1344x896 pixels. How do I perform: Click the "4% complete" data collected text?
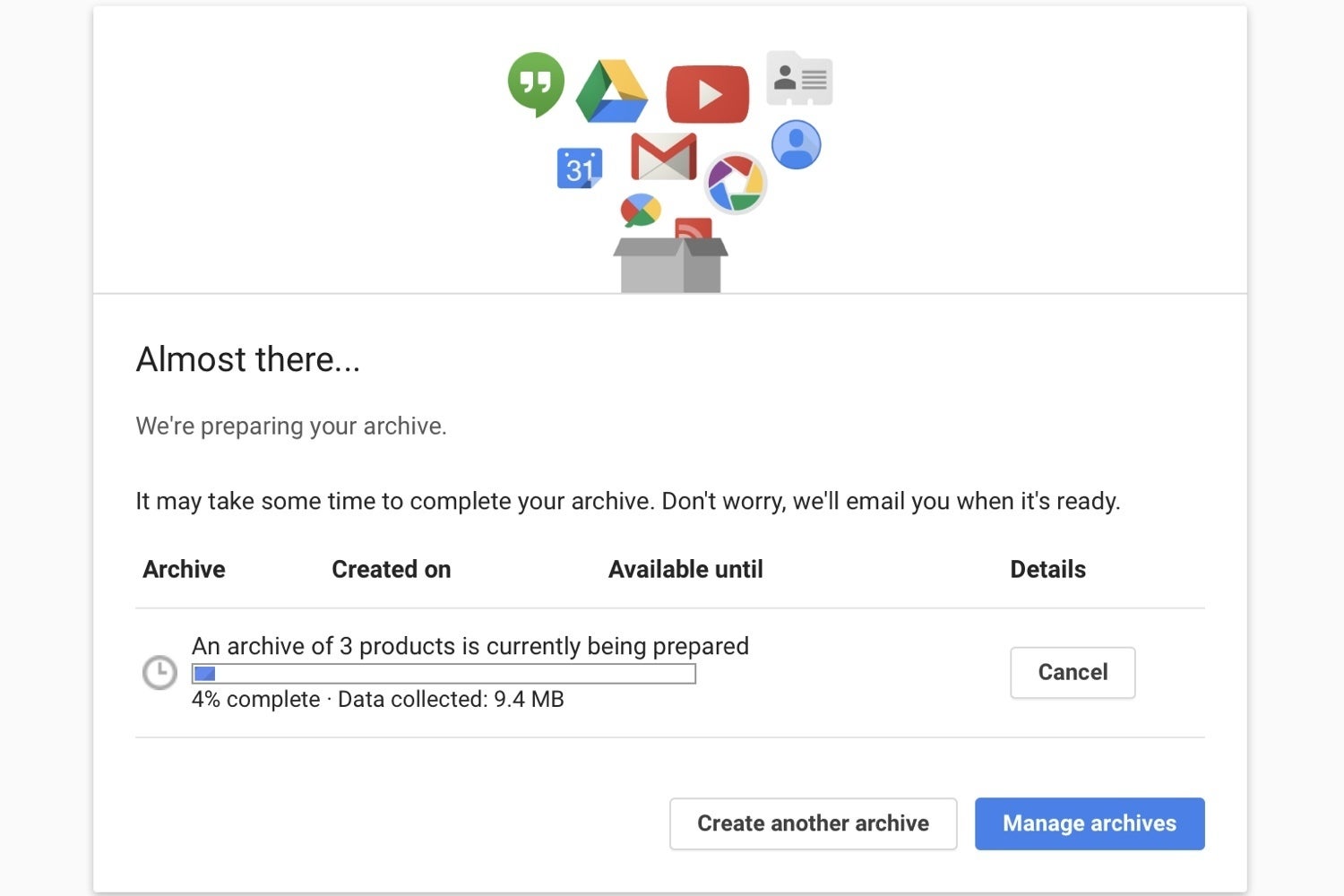378,699
